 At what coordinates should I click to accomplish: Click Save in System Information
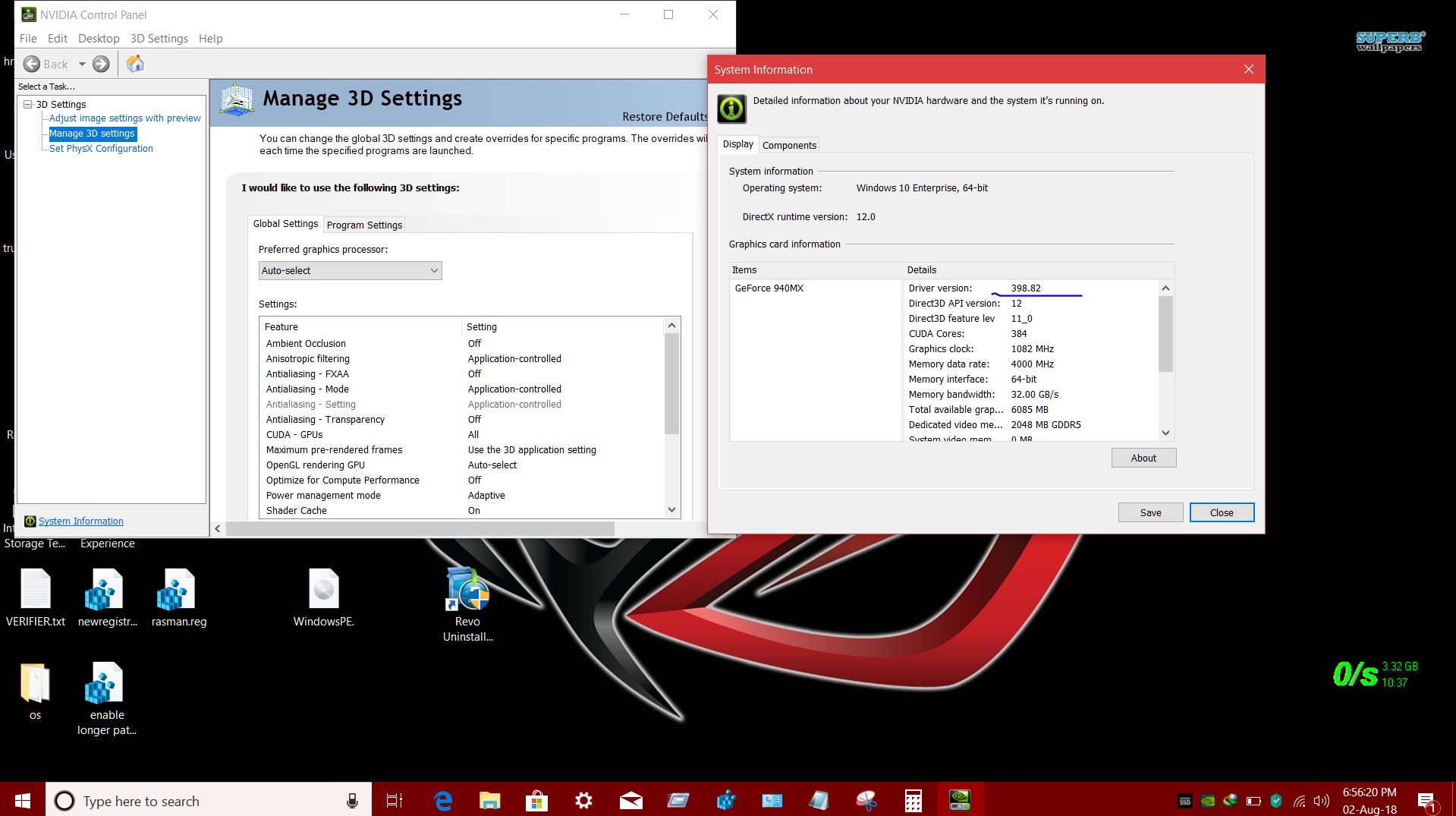1150,512
